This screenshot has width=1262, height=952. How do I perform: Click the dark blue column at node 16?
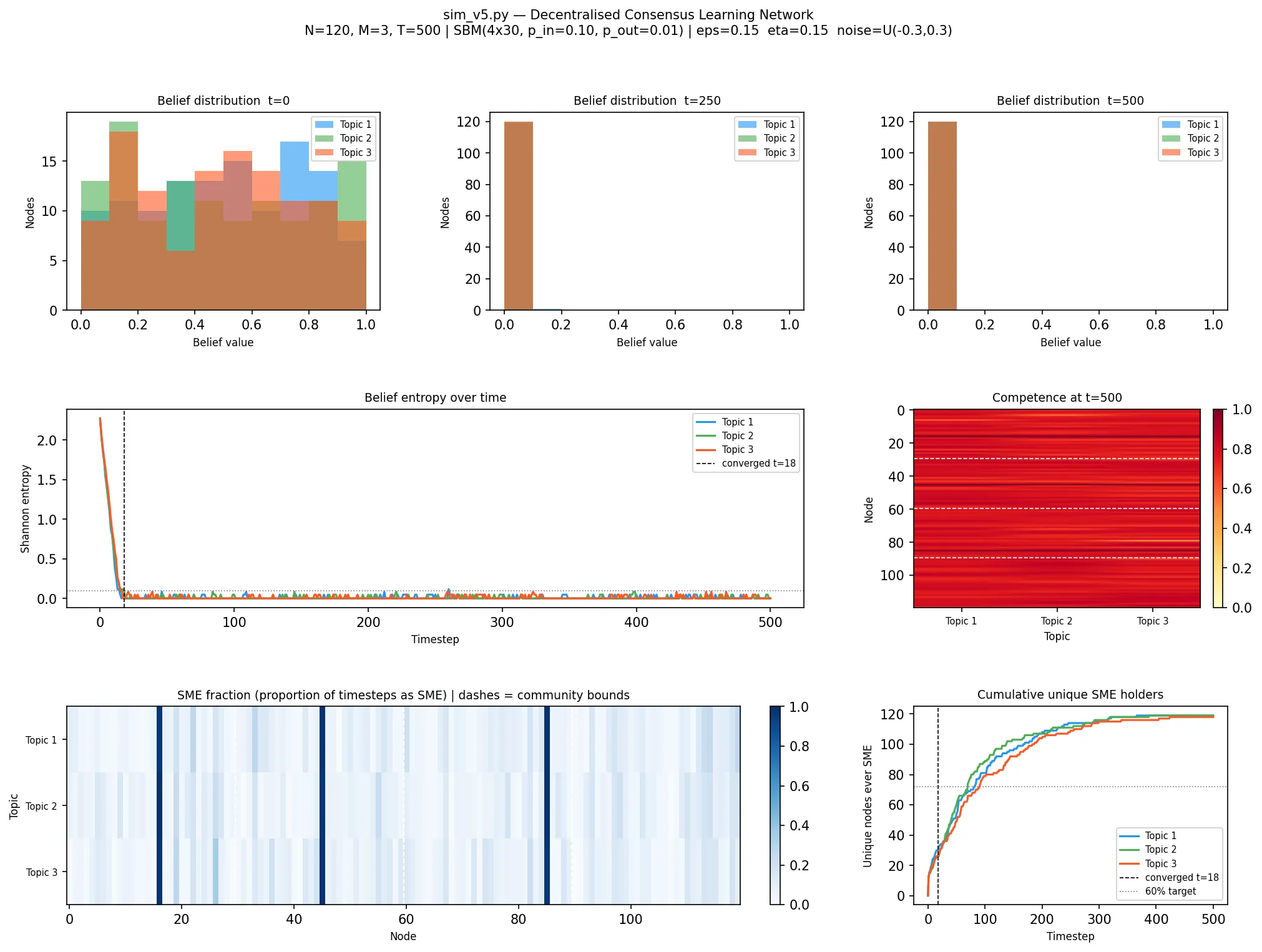[x=159, y=805]
